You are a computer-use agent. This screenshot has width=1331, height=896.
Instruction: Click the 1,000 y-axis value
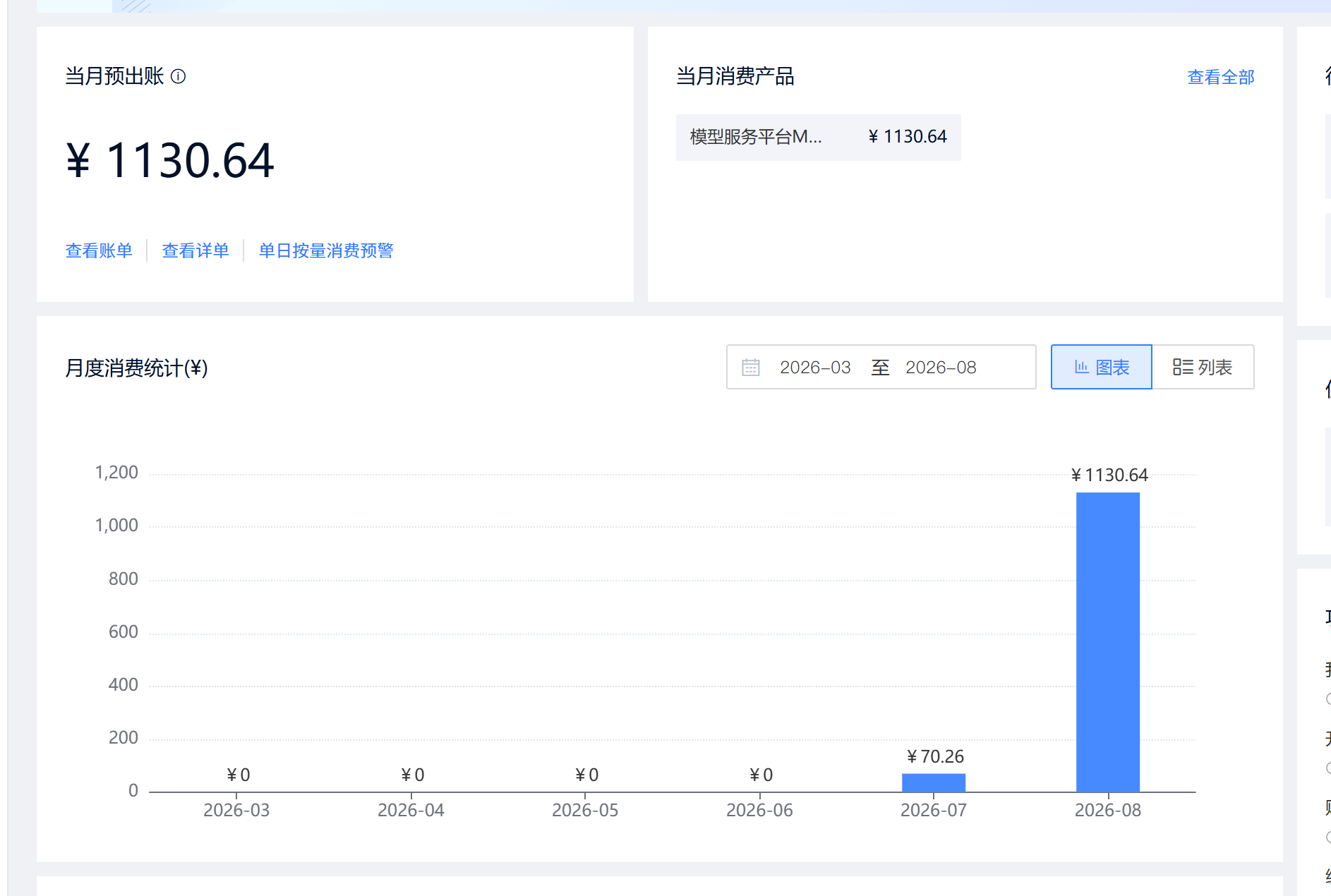(116, 526)
